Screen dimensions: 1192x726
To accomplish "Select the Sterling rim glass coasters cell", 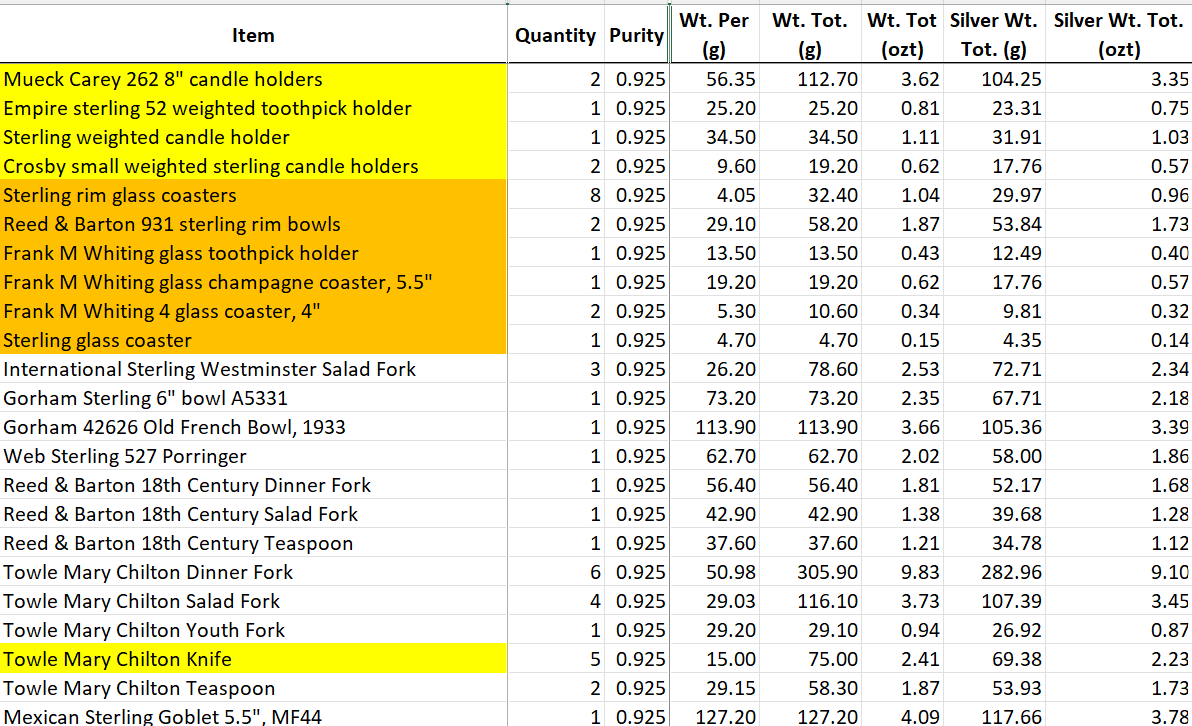I will coord(253,195).
